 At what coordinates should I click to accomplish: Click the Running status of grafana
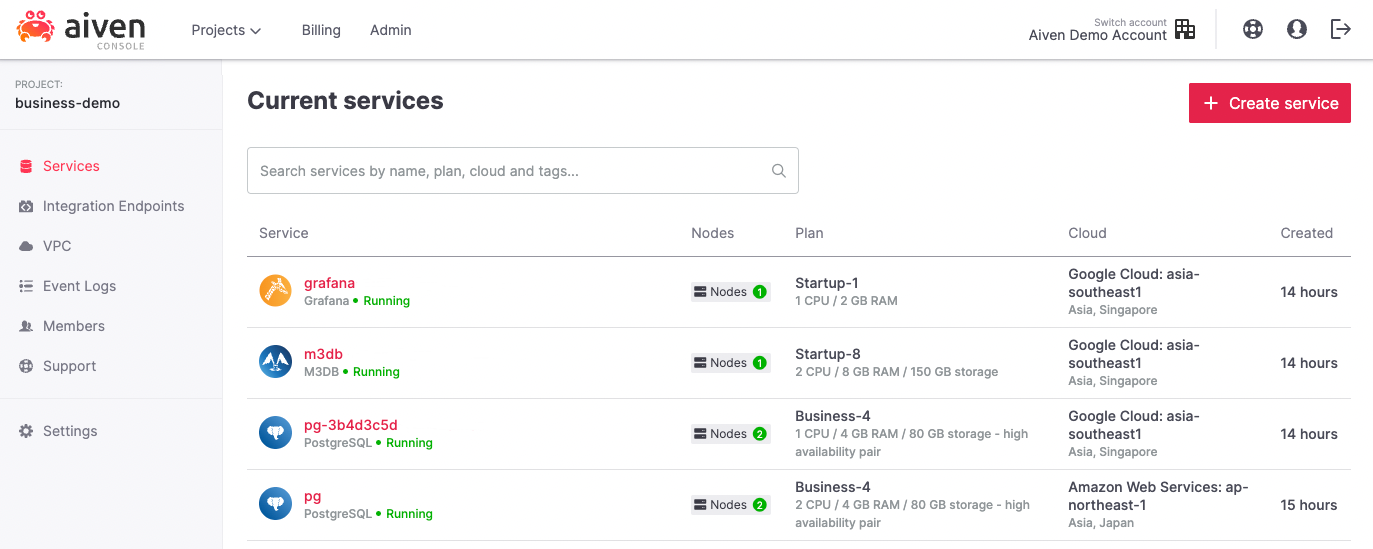[386, 301]
